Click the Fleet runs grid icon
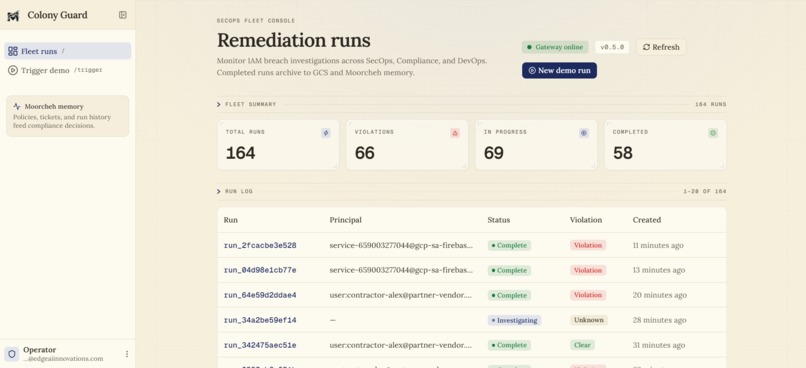Image resolution: width=806 pixels, height=368 pixels. 13,51
